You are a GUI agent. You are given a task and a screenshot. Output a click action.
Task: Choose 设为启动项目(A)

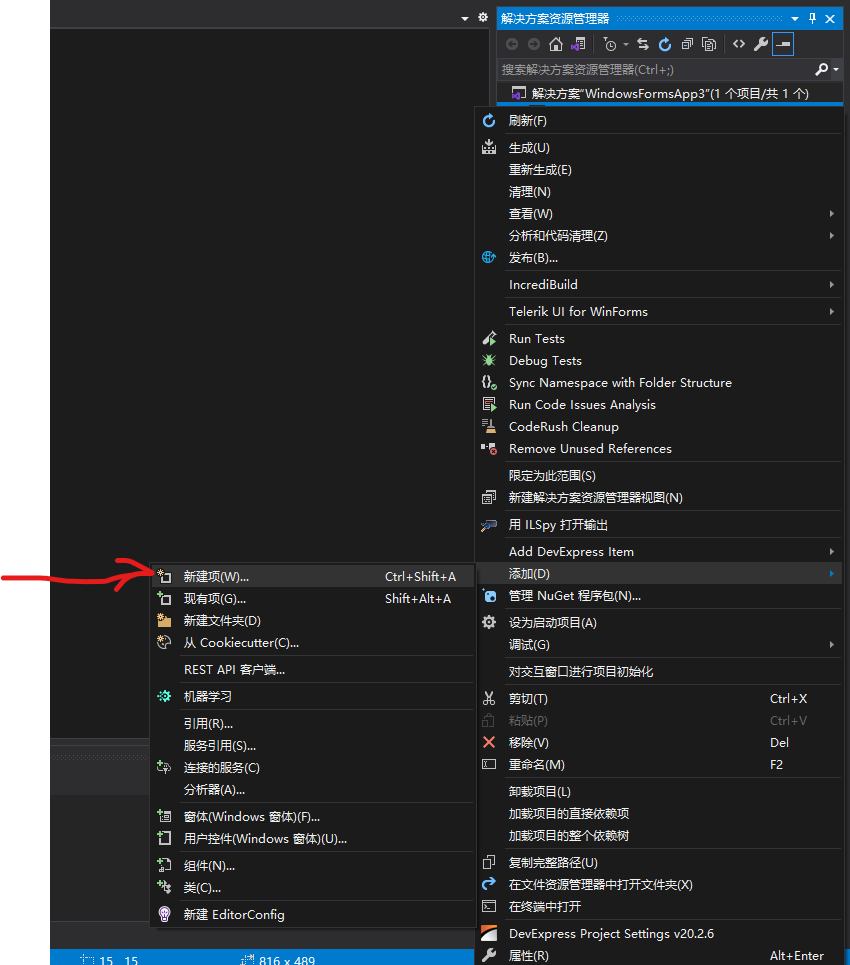coord(659,623)
